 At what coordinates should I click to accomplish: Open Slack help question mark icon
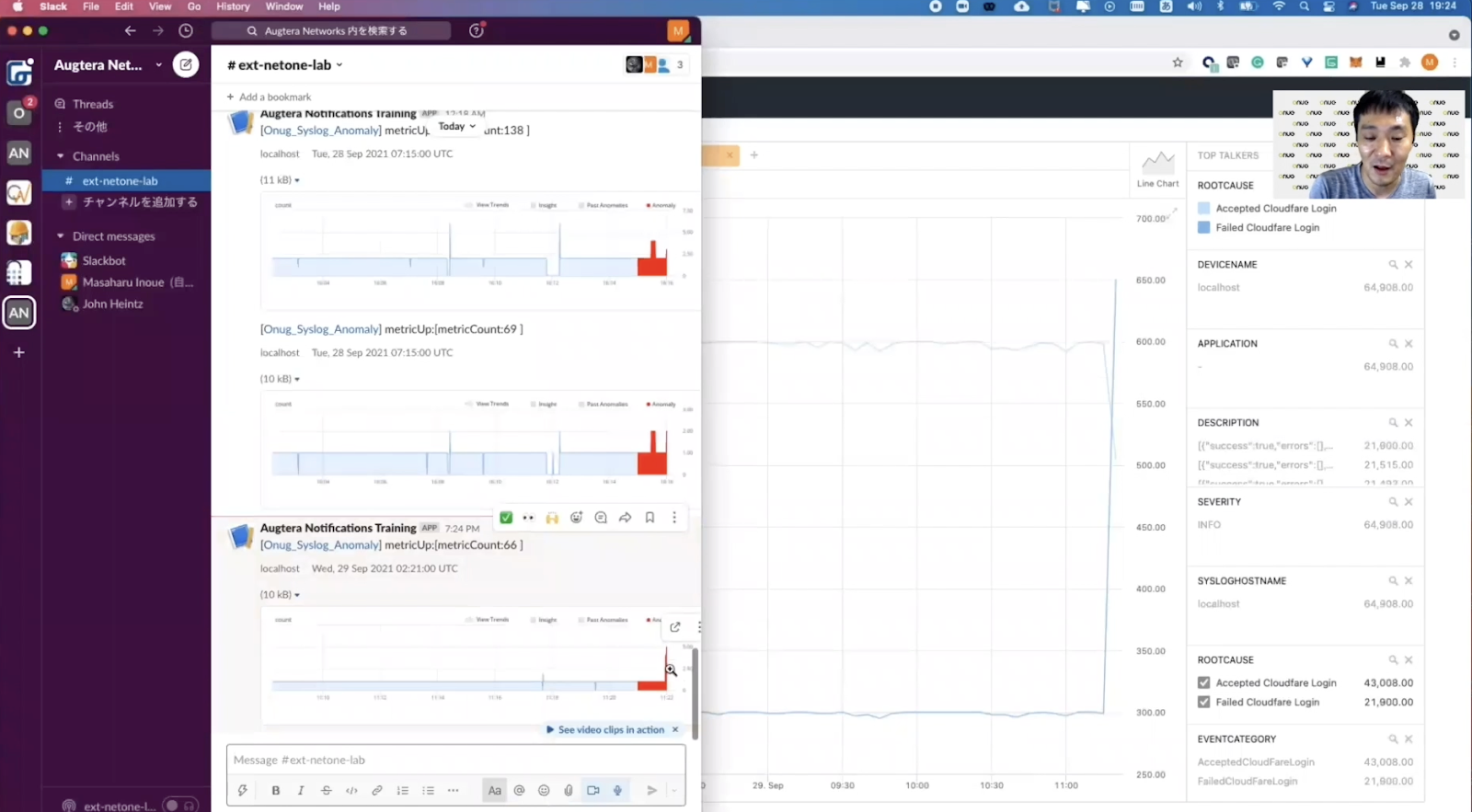coord(477,30)
